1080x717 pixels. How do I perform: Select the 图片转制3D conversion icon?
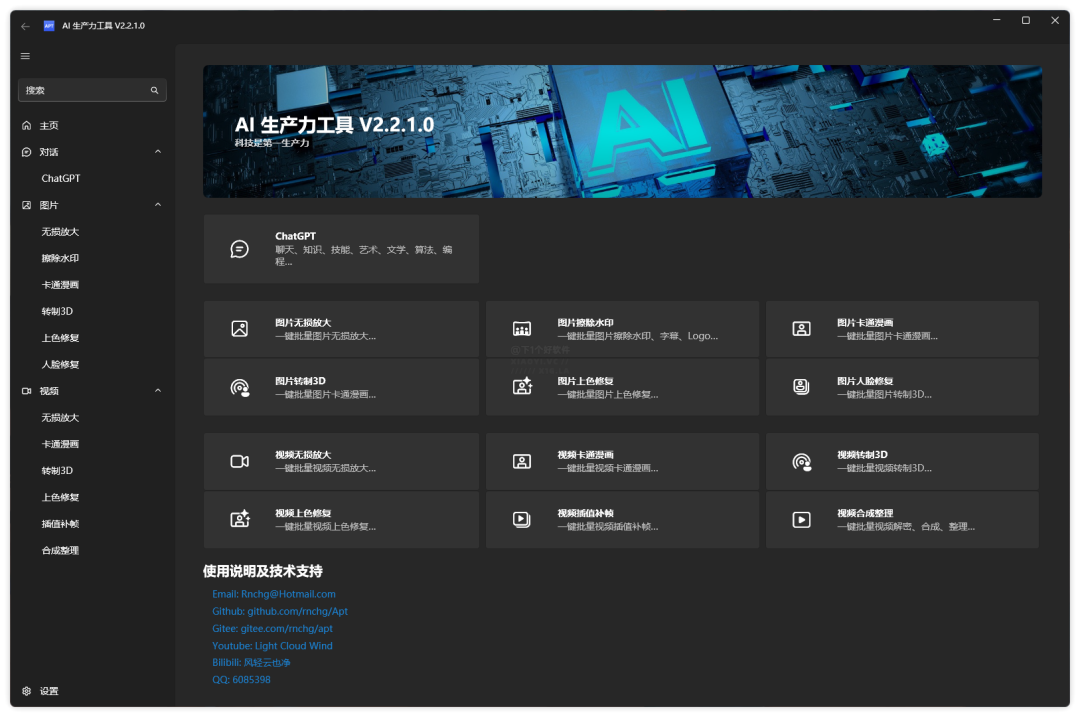tap(238, 387)
